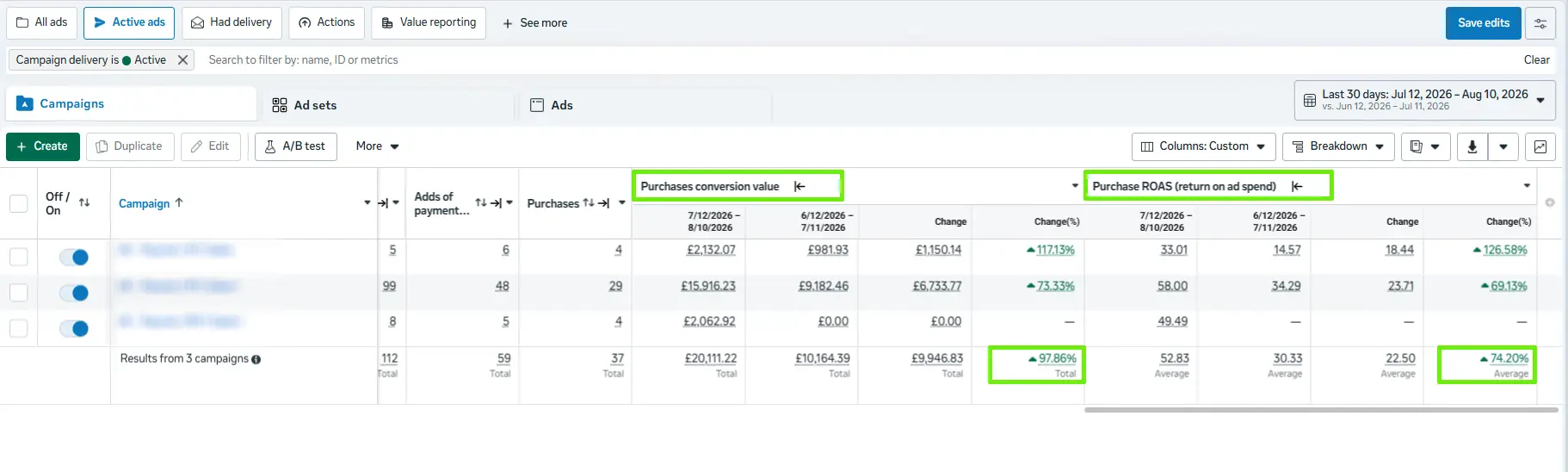Collapse the Purchases conversion value comparison columns
Viewport: 1568px width, 472px height.
799,186
